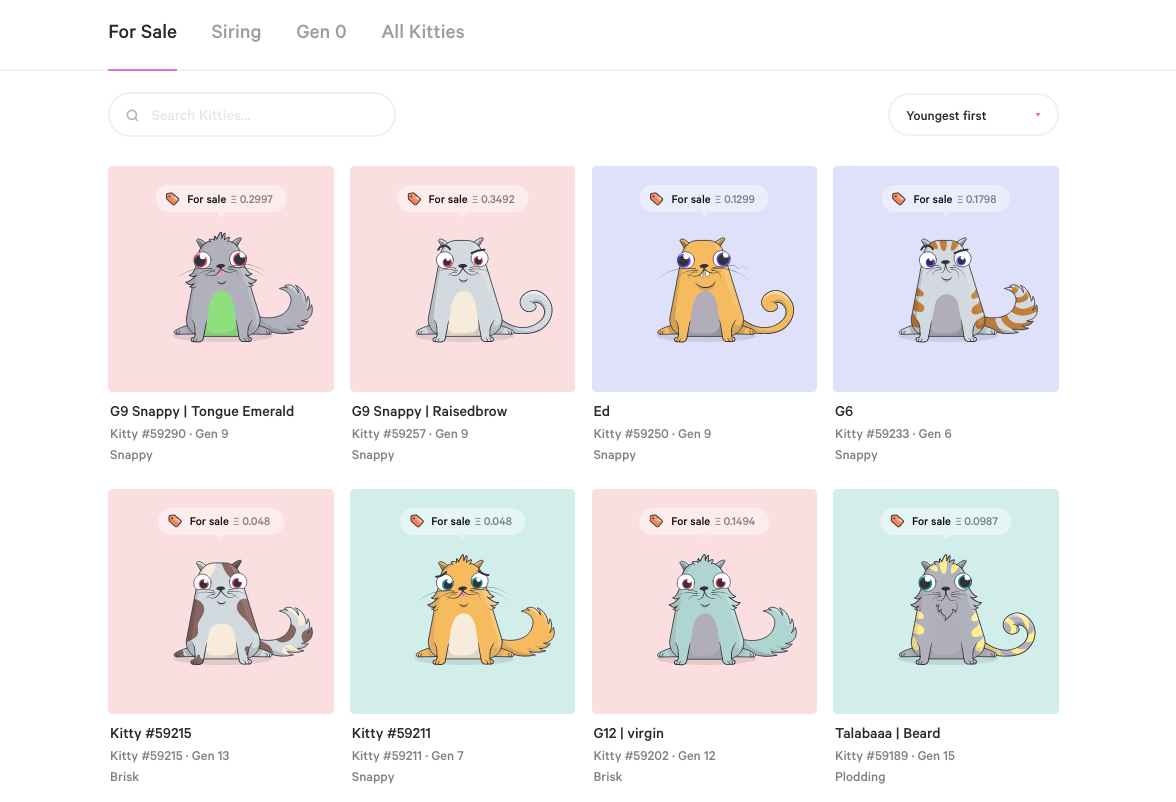
Task: Click price tag icon on 0.1494 kitty
Action: 656,521
